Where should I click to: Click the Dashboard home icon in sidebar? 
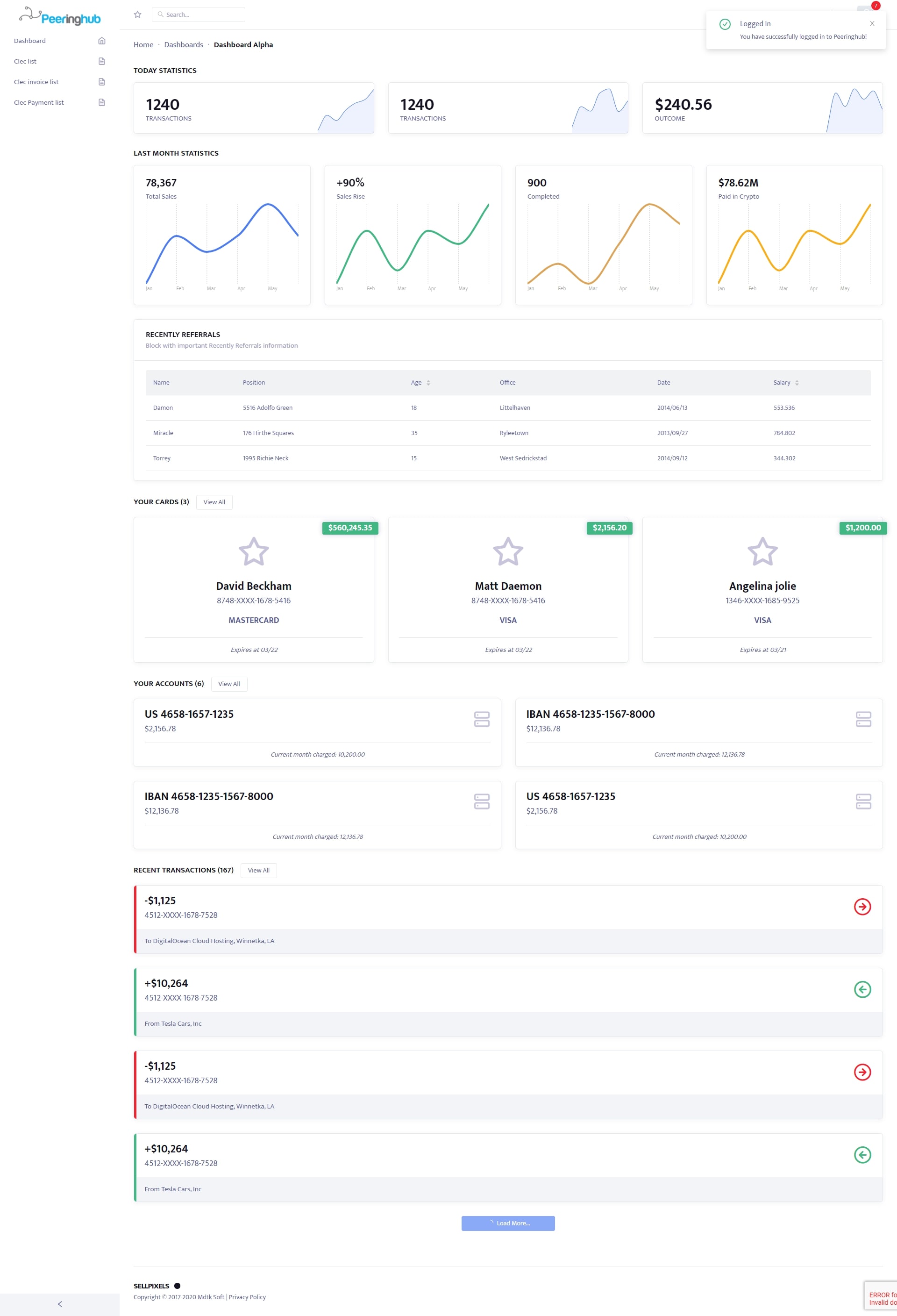[102, 41]
